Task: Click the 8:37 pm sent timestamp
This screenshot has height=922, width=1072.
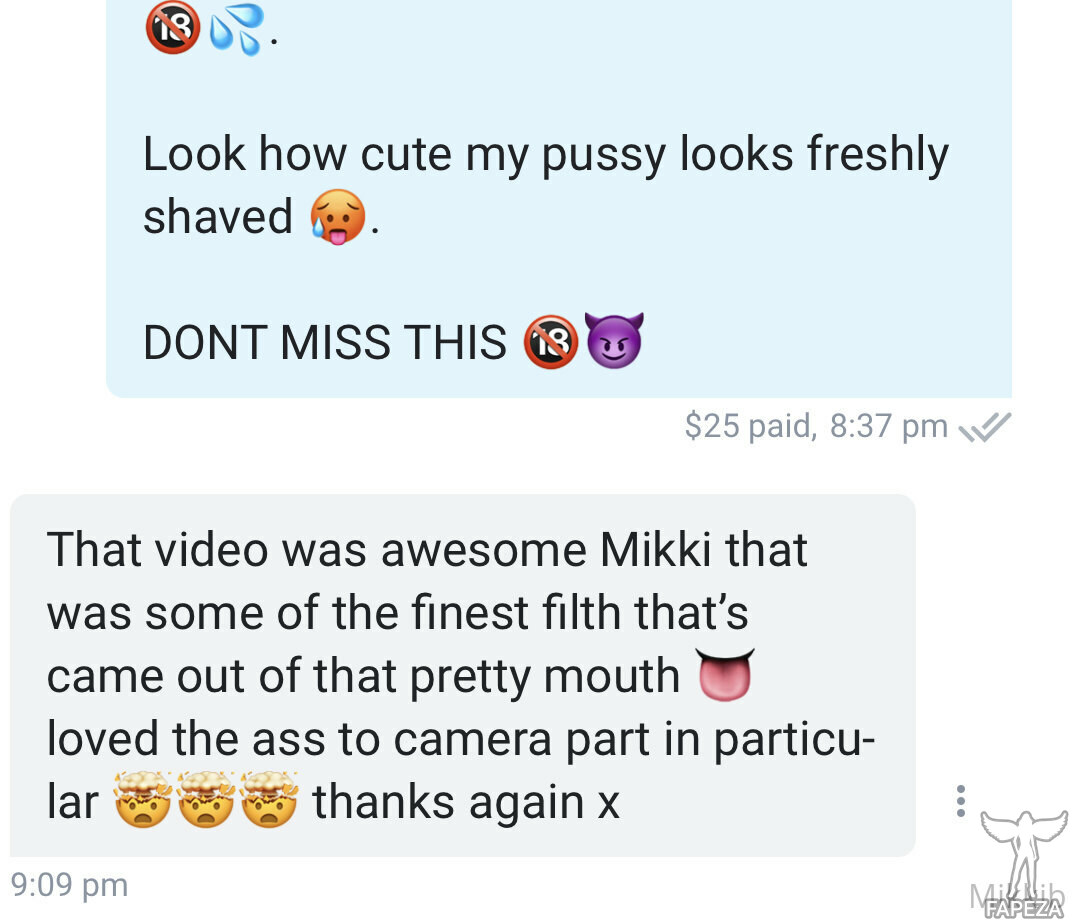Action: 888,426
